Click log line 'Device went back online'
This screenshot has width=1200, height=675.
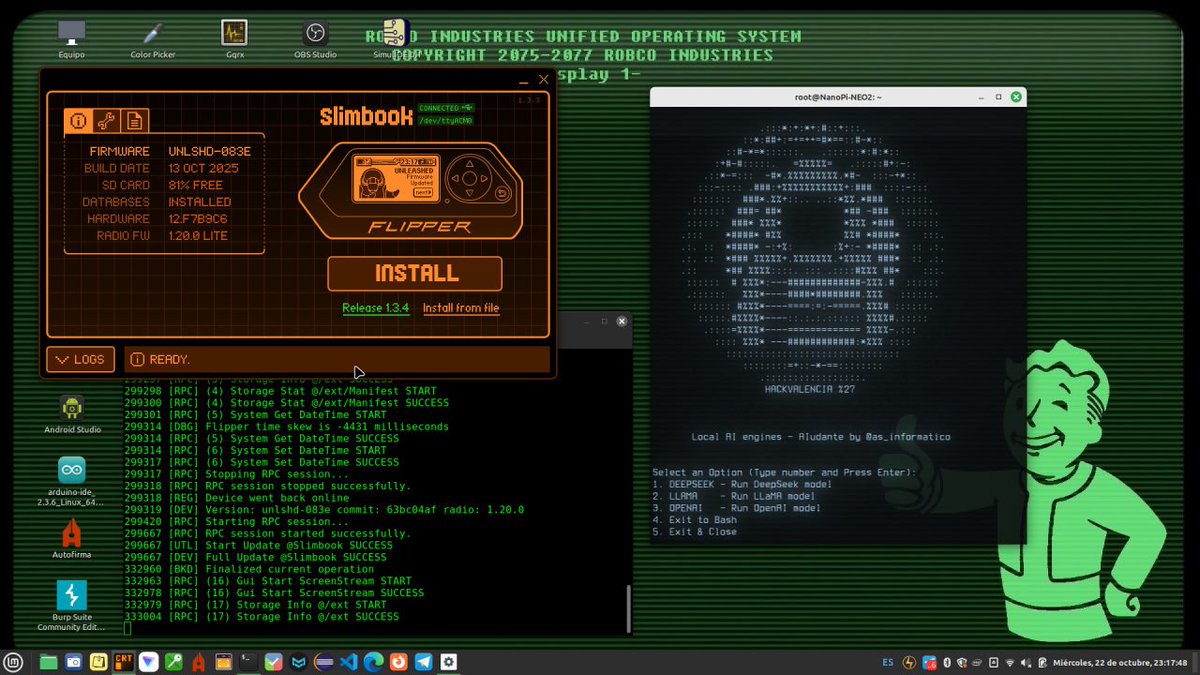click(x=237, y=497)
